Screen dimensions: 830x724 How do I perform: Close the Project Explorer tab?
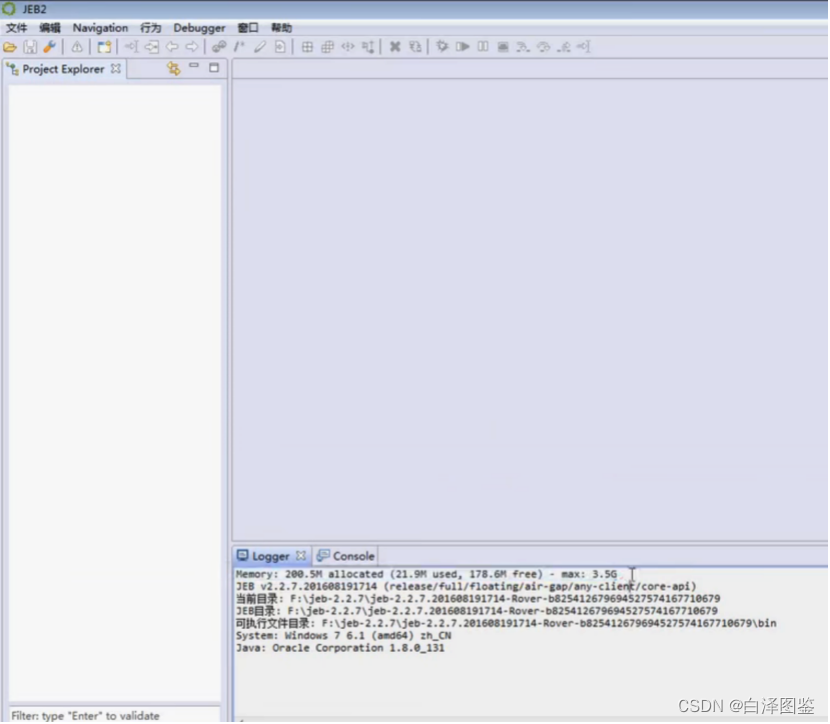pyautogui.click(x=116, y=69)
